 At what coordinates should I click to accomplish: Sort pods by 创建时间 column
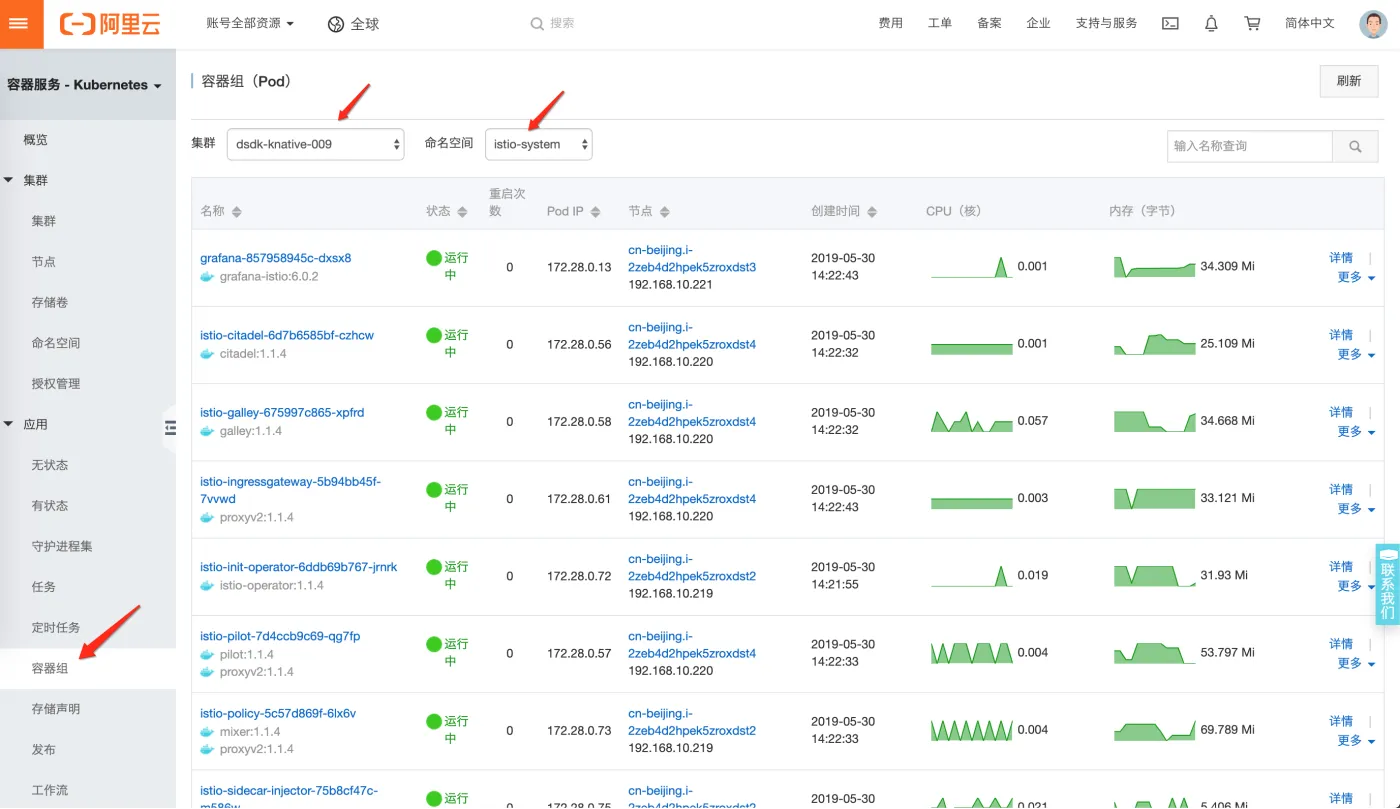tap(872, 212)
